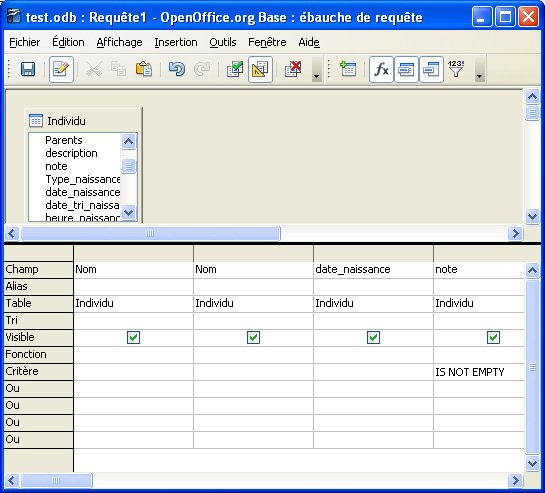Click the Visible row header
Viewport: 545px width, 493px height.
point(38,337)
